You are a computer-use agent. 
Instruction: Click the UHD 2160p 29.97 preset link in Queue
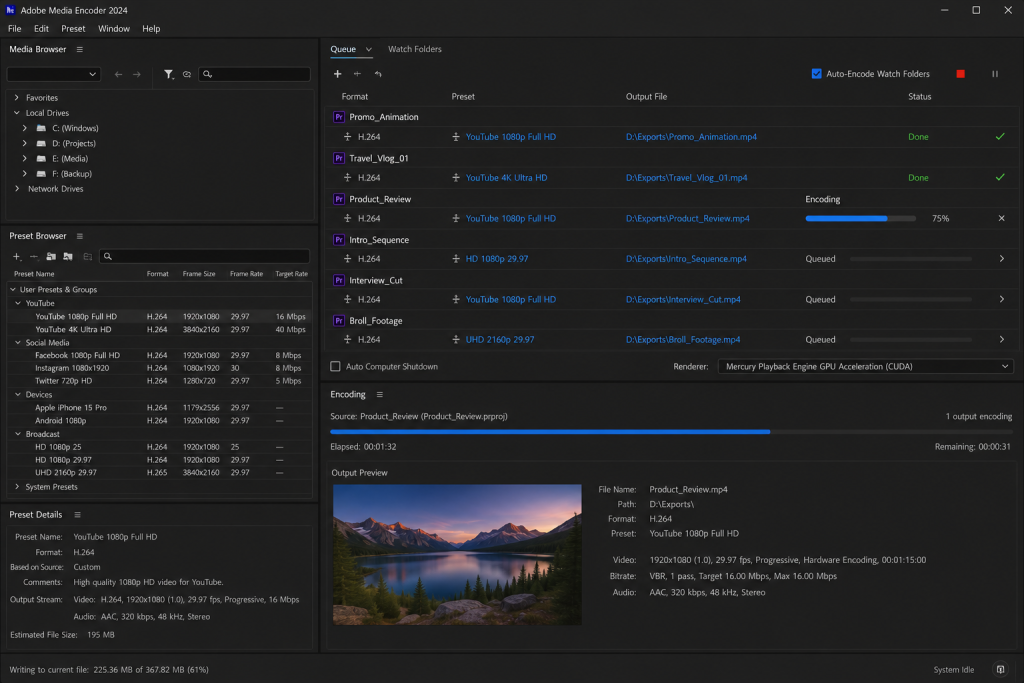click(x=500, y=340)
